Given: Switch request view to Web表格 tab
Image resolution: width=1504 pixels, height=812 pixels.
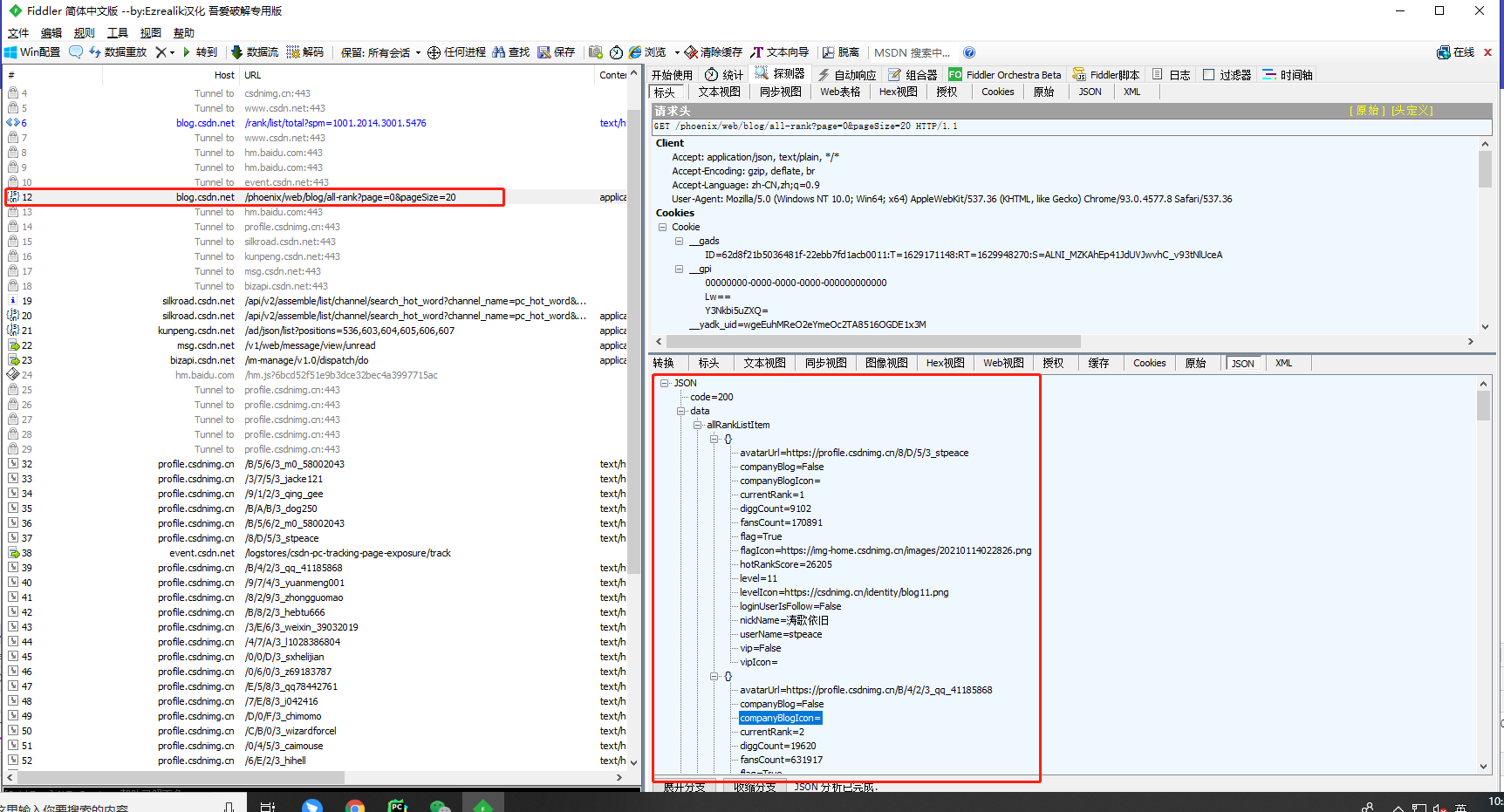Looking at the screenshot, I should (x=839, y=92).
